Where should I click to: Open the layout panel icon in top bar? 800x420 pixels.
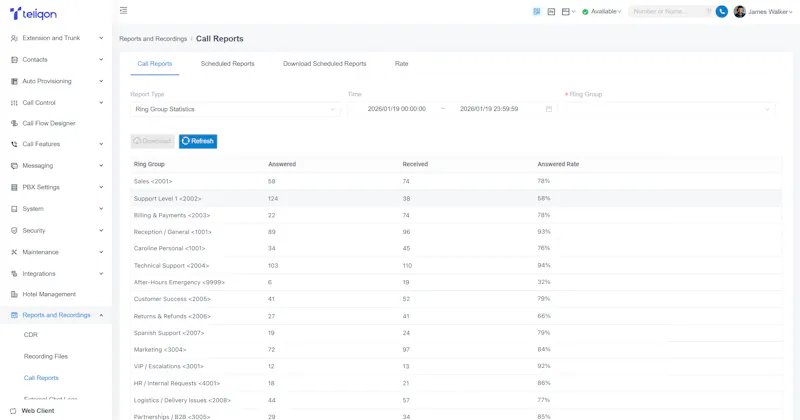[x=565, y=11]
